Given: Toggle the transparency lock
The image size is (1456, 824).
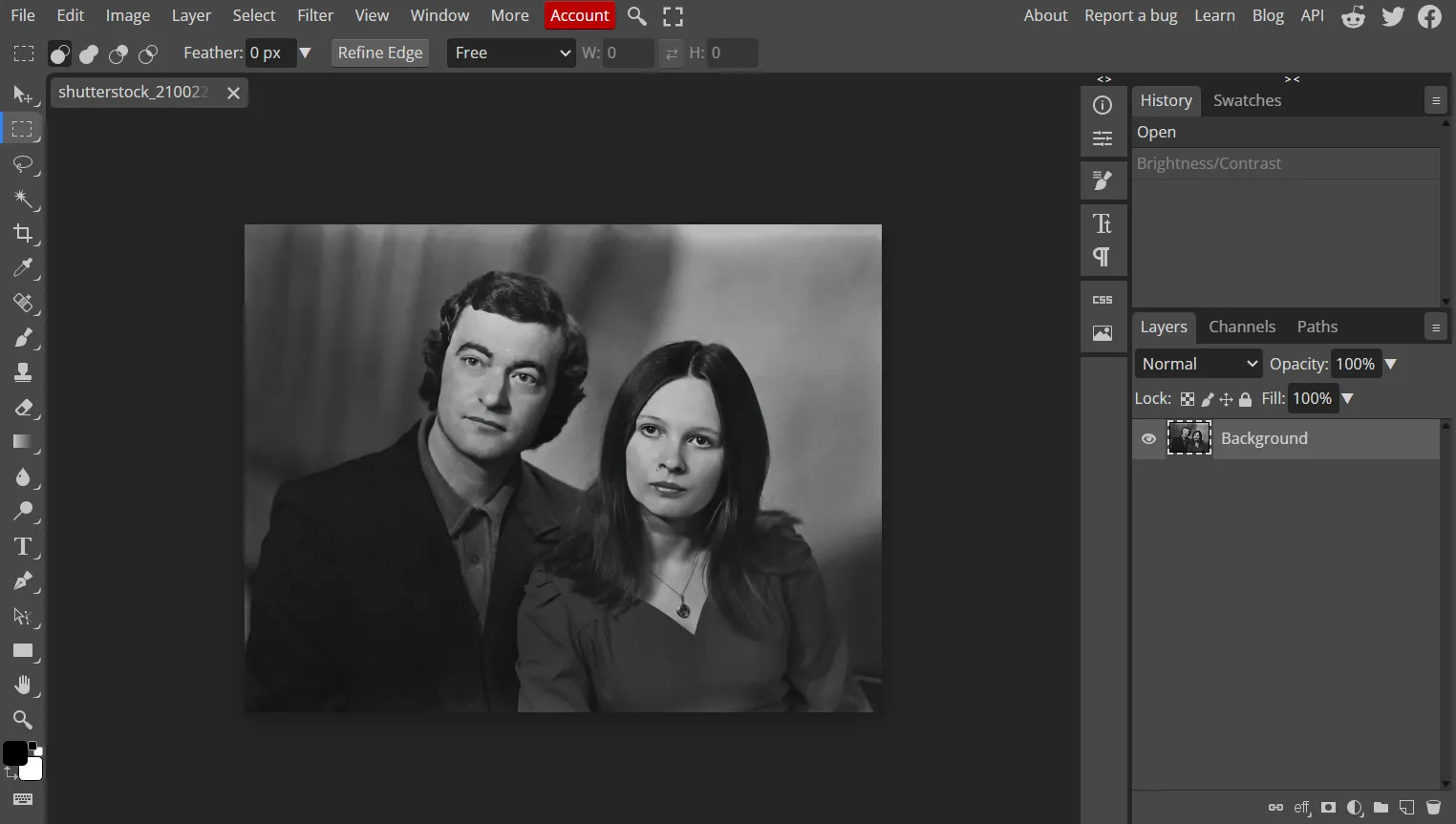Looking at the screenshot, I should point(1188,399).
